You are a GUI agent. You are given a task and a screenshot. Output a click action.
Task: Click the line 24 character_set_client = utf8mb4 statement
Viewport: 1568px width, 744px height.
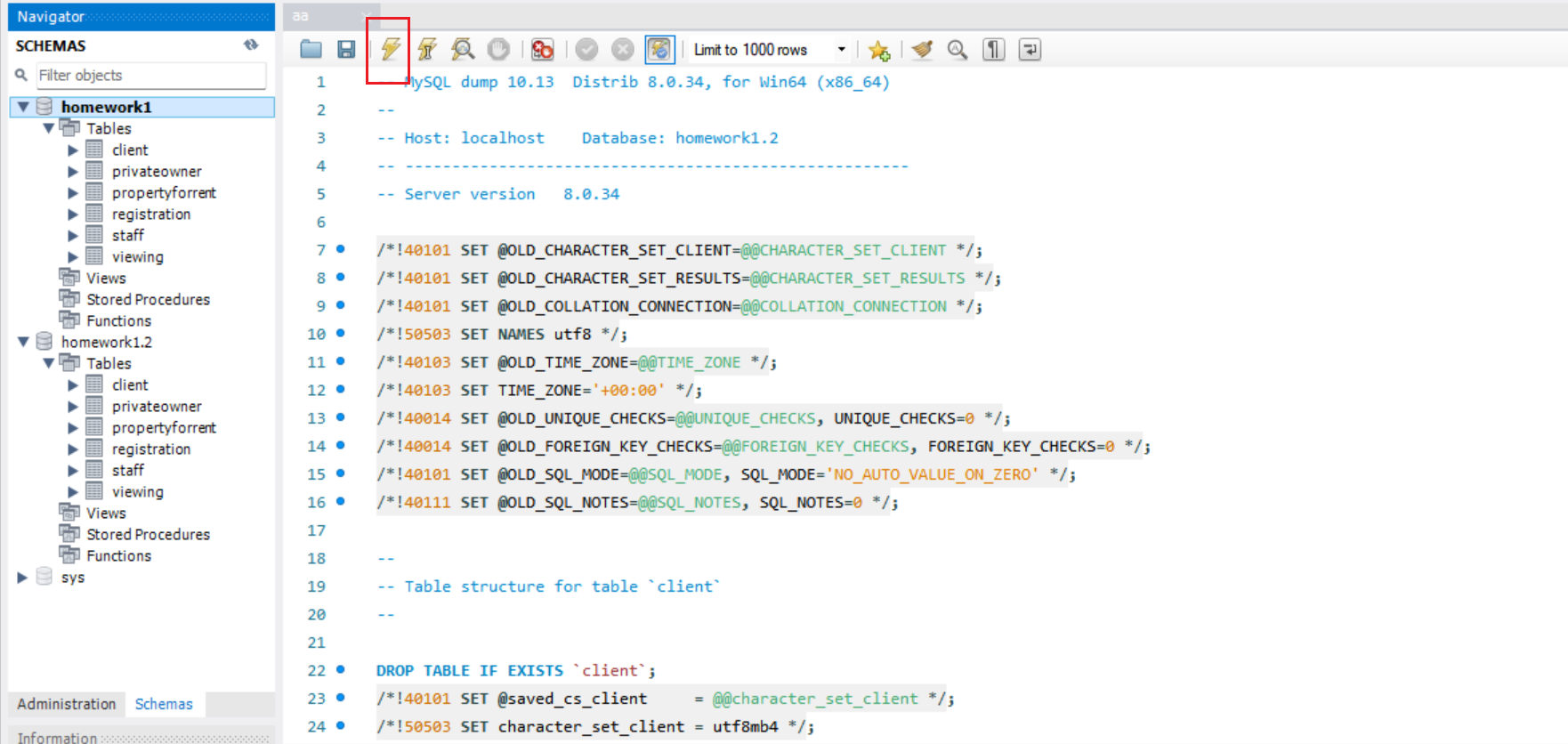(595, 727)
